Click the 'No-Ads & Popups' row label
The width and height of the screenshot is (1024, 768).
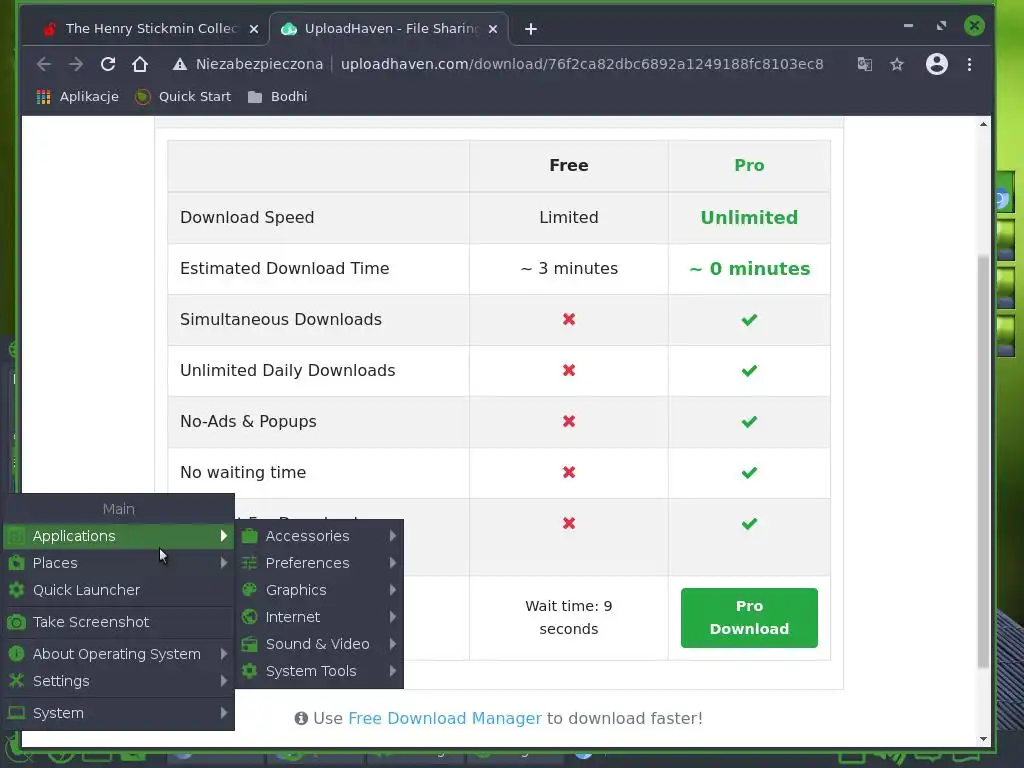[248, 422]
